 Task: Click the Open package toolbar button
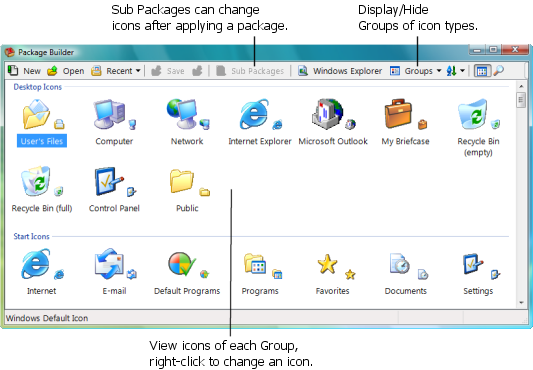[x=66, y=71]
